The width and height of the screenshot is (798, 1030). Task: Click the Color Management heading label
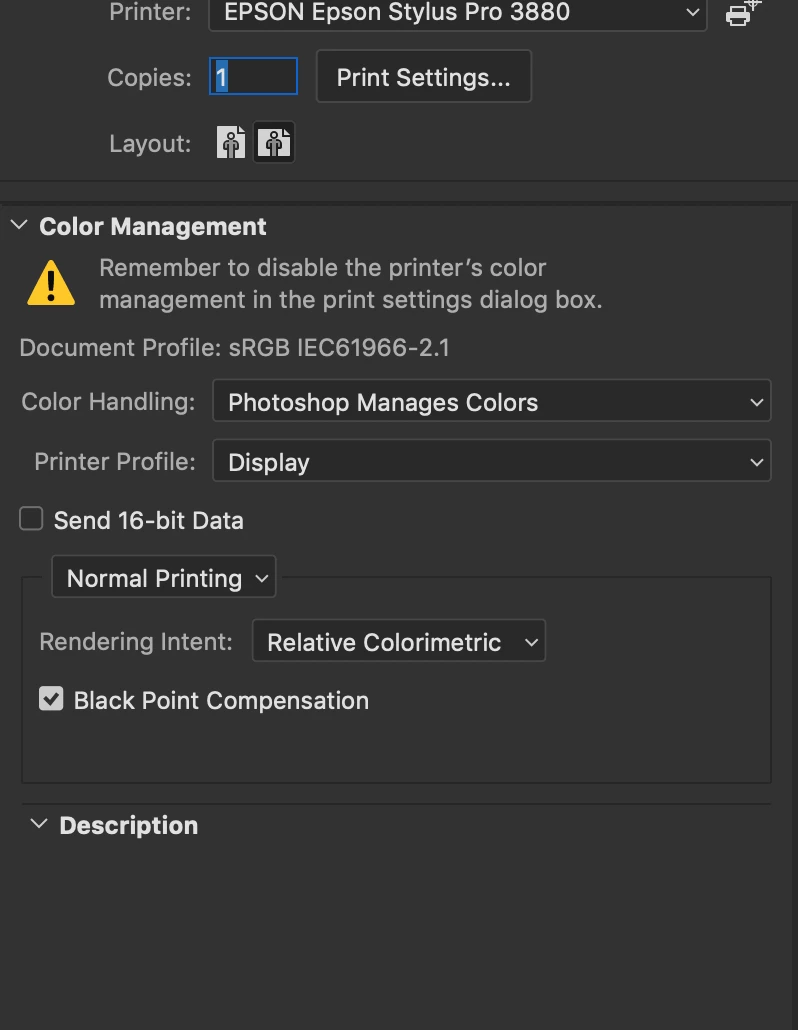tap(153, 226)
